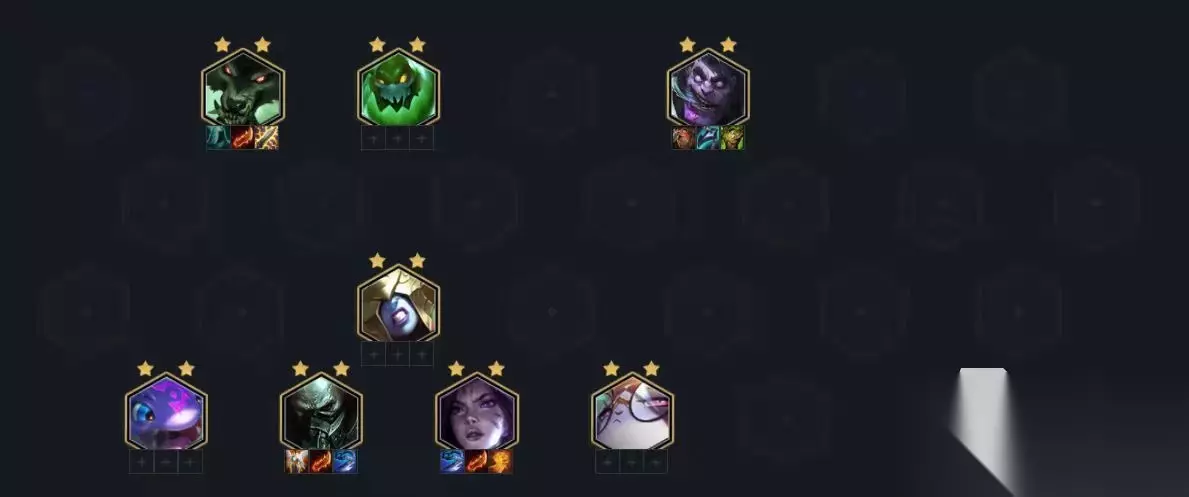
Task: Select Lissandra with the gold helmet
Action: [x=398, y=304]
